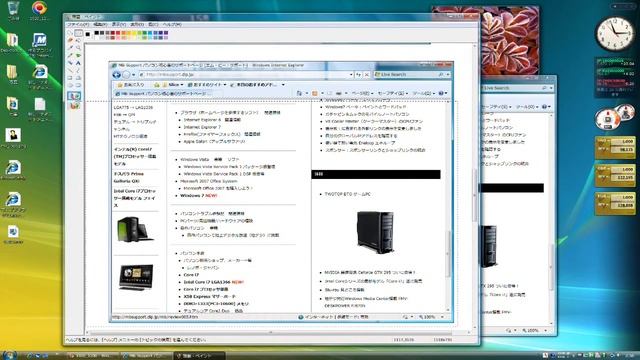Choose the Eraser tool in Paint

71,40
